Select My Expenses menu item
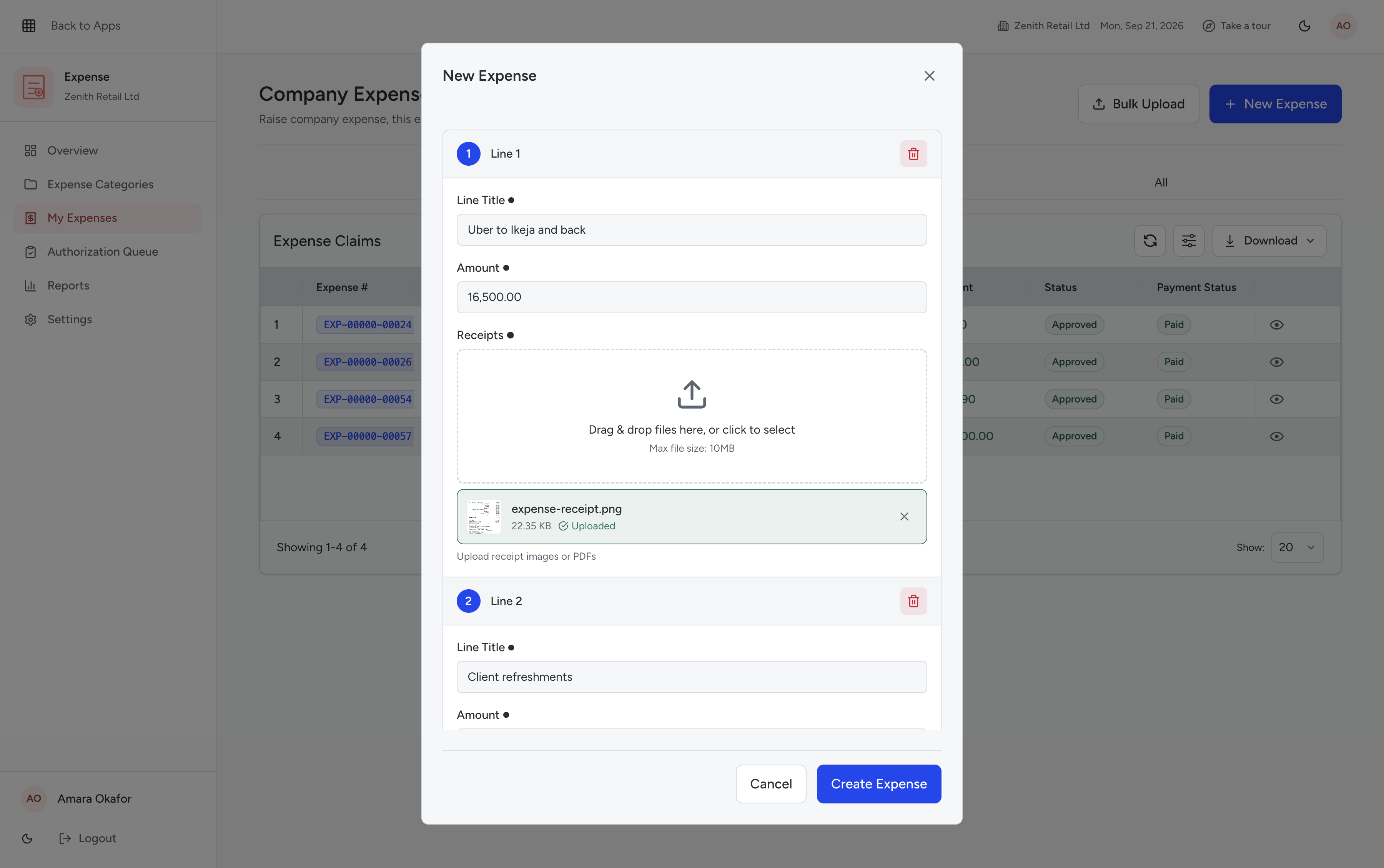The width and height of the screenshot is (1384, 868). pos(108,218)
